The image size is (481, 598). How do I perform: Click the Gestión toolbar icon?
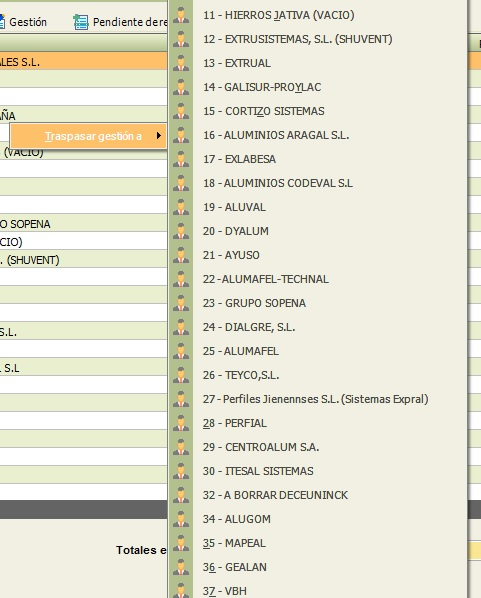[x=2, y=22]
